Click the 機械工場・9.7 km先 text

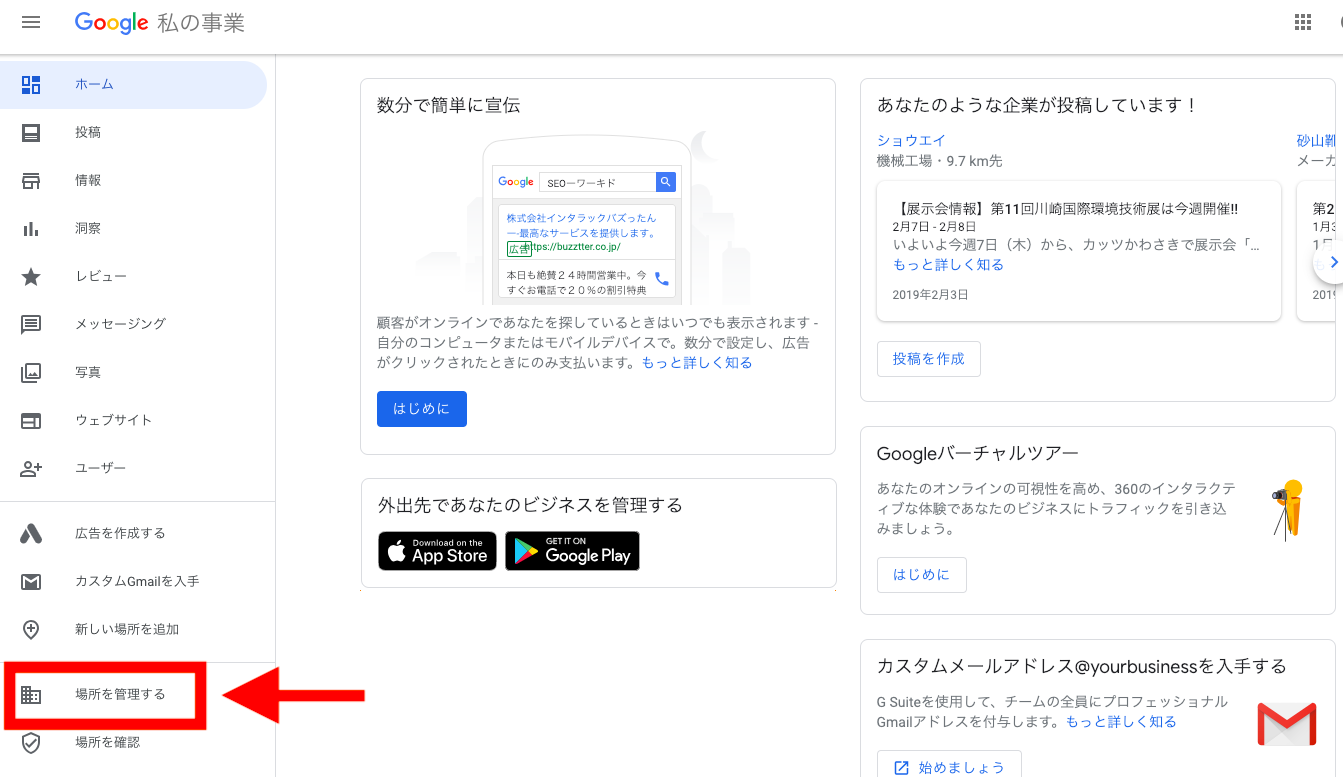point(939,161)
